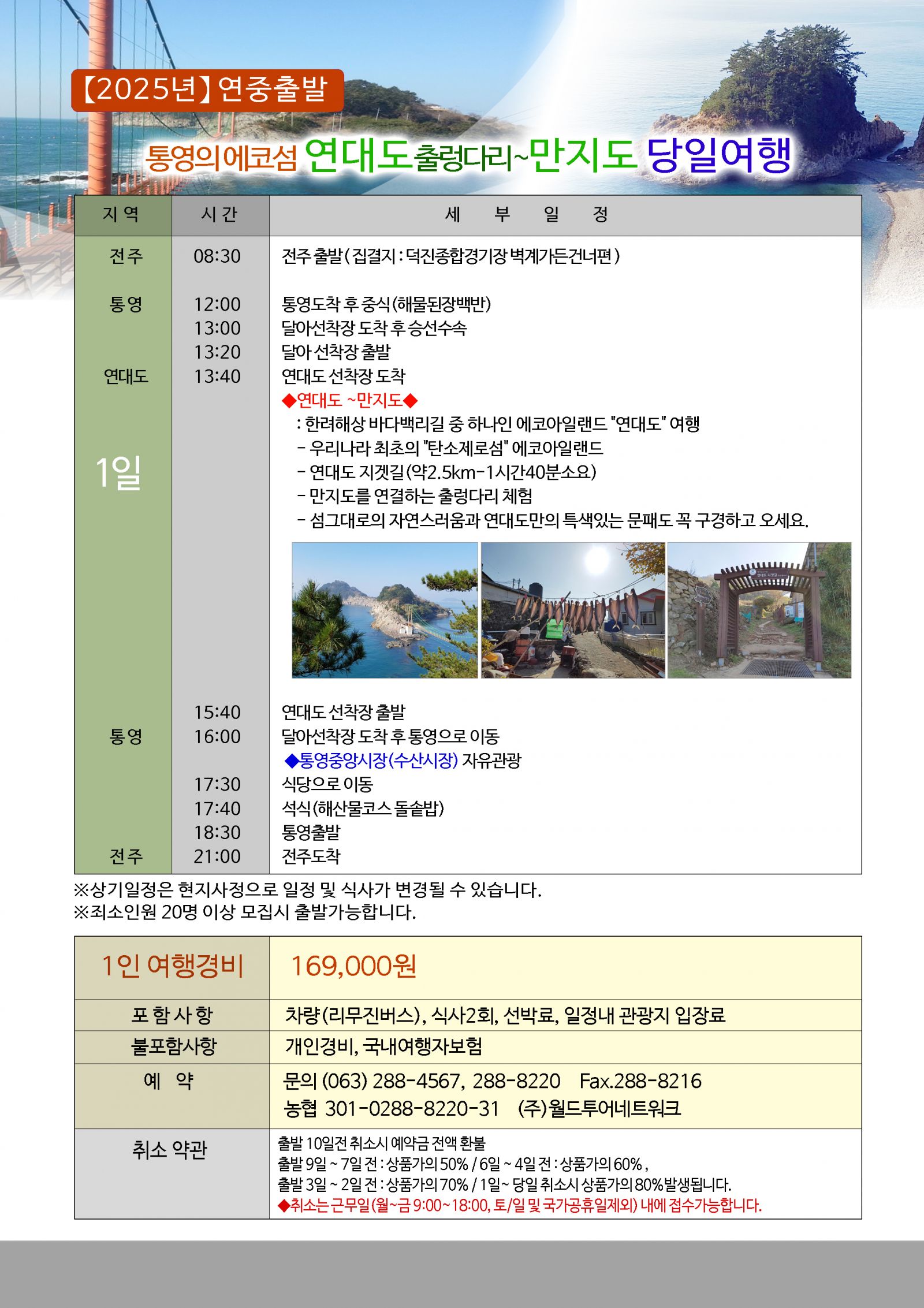Click the title text 통영의에코섬
This screenshot has width=924, height=1308.
tap(221, 158)
